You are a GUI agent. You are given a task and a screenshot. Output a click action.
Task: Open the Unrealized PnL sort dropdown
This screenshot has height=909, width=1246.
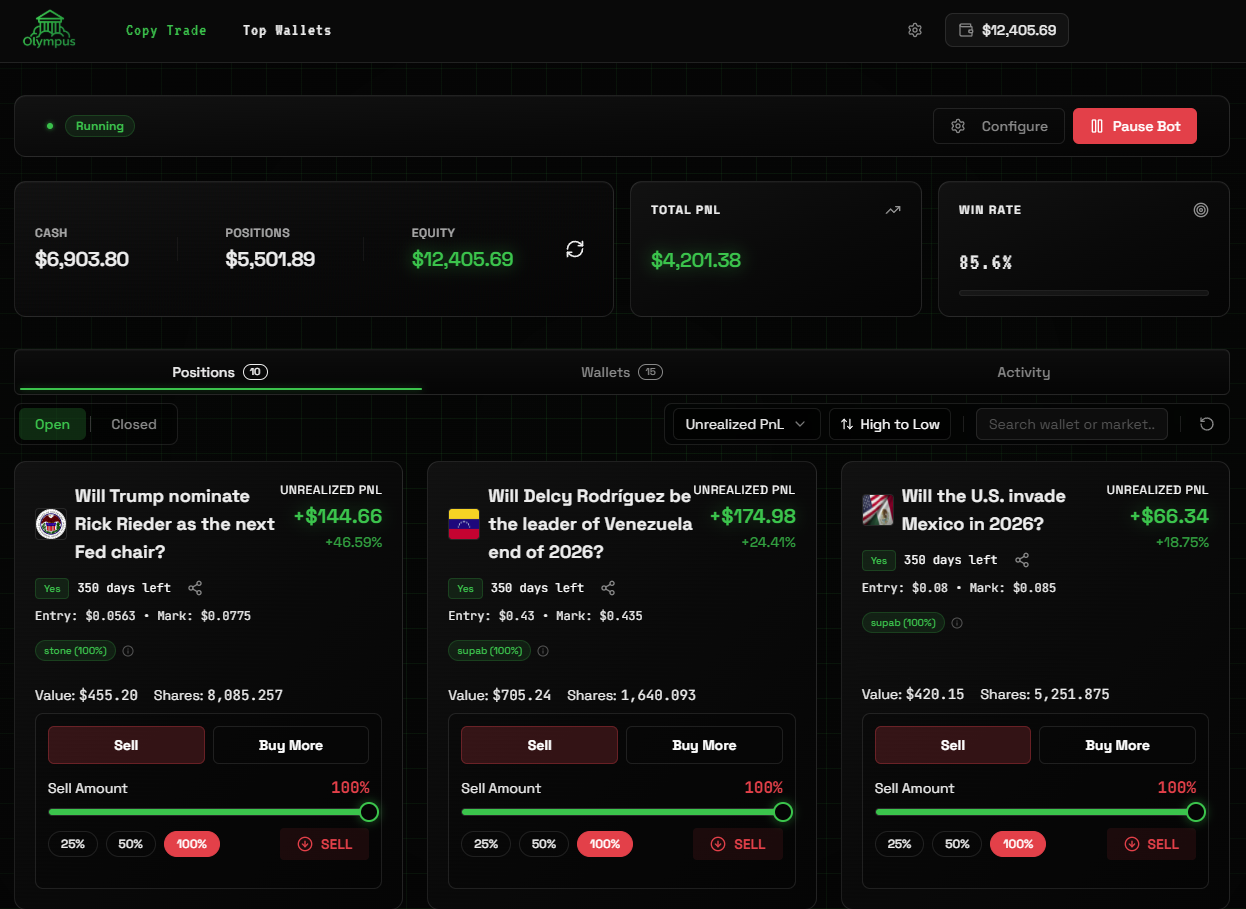pyautogui.click(x=746, y=424)
